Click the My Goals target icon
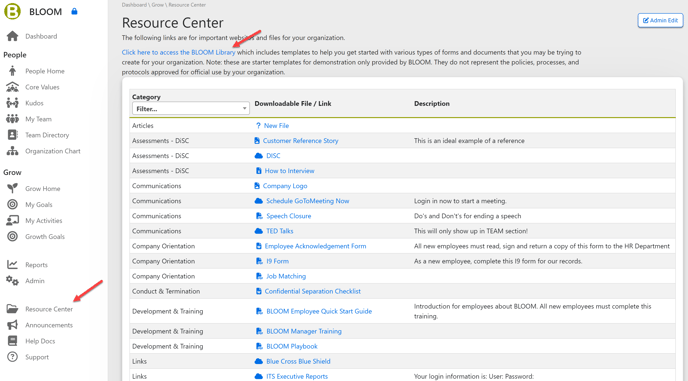 pos(12,205)
